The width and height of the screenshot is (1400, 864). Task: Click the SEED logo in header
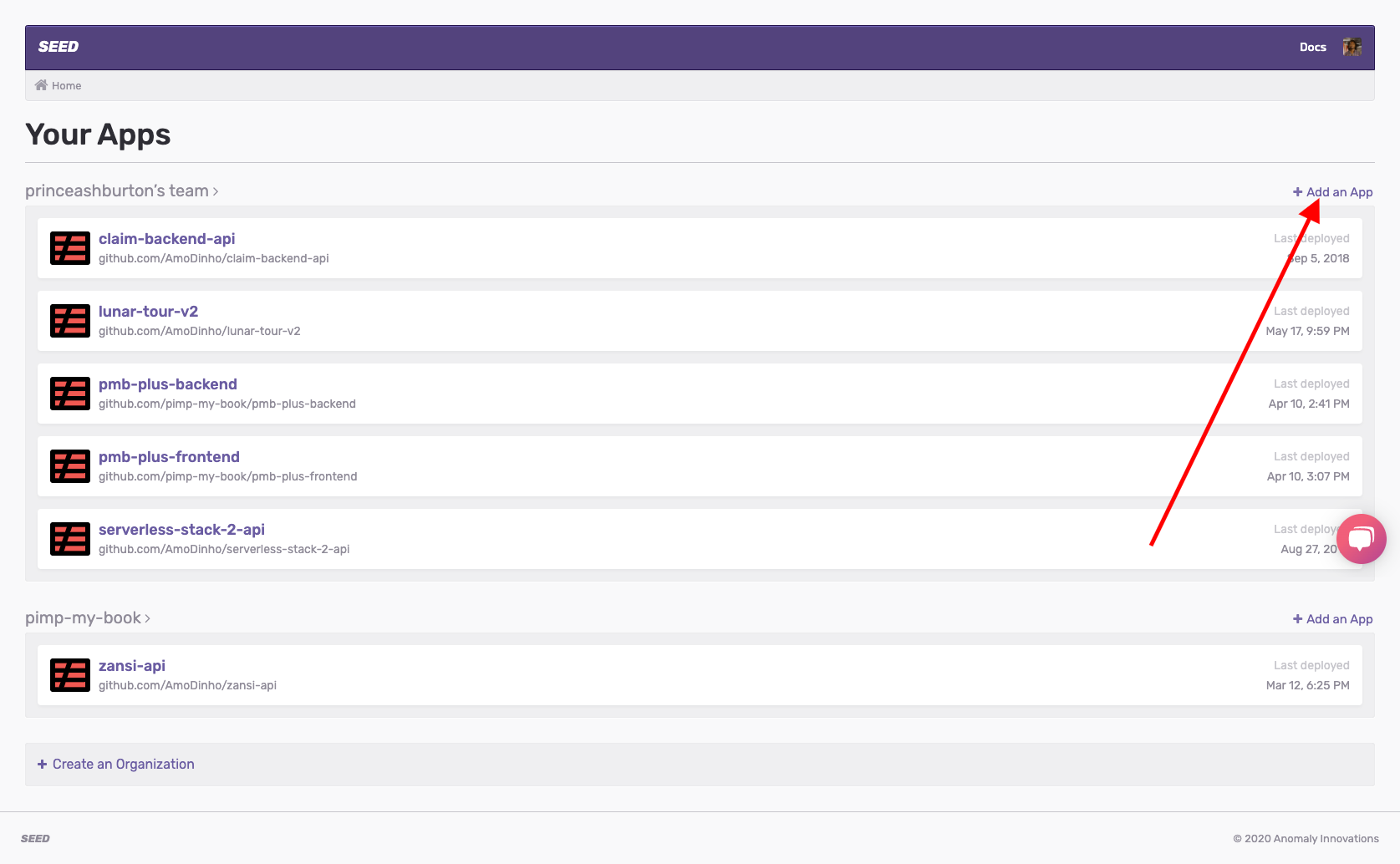tap(59, 47)
